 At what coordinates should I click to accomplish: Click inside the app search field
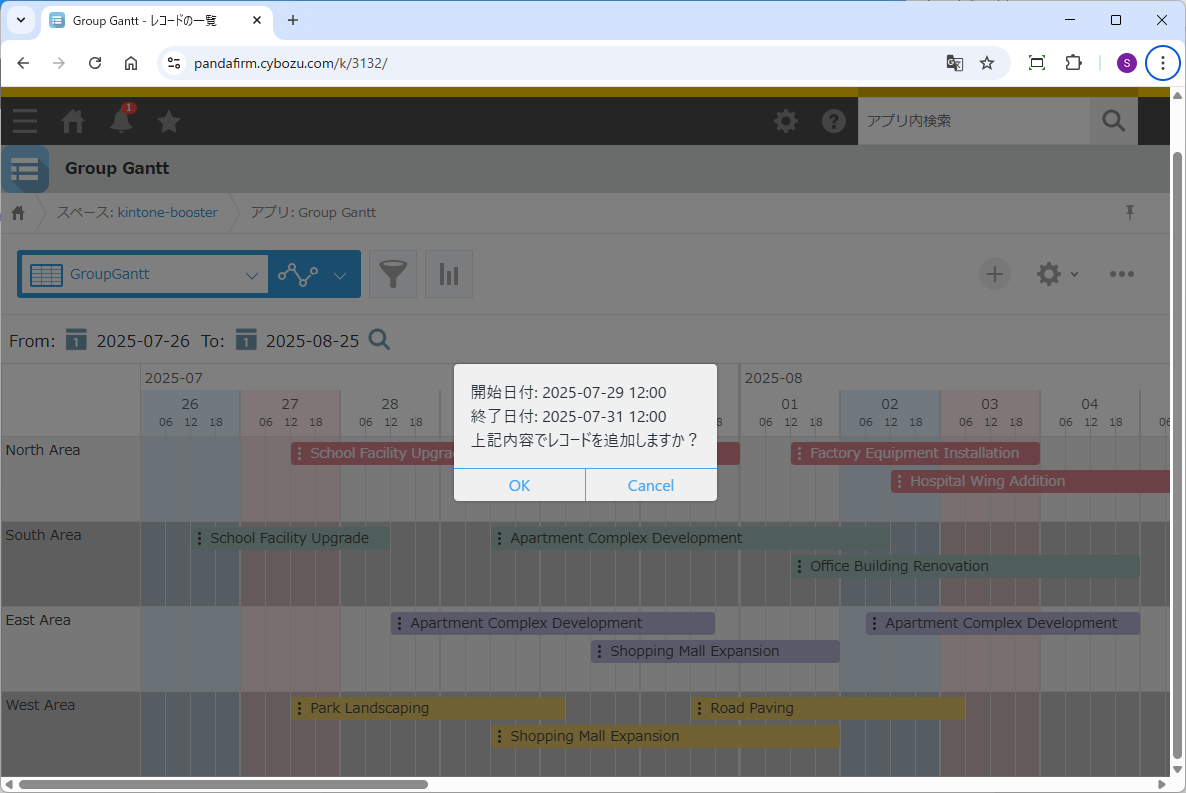tap(973, 121)
